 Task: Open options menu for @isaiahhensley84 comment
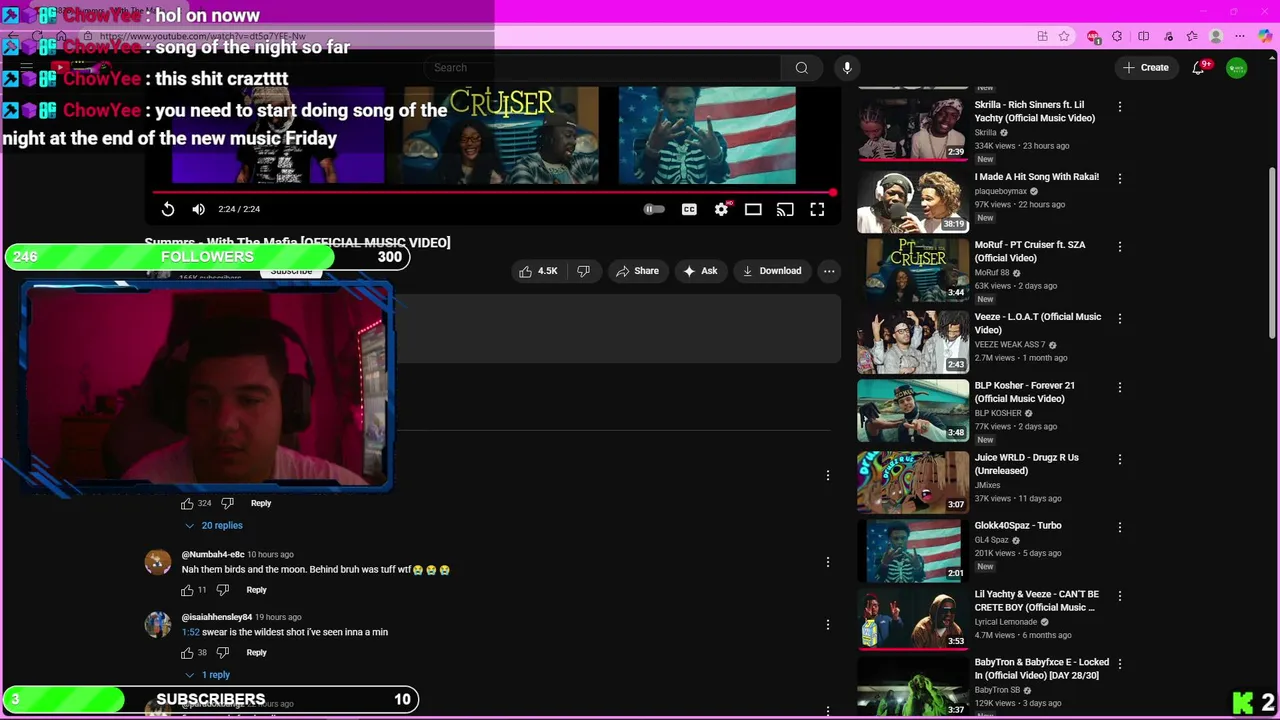pos(828,625)
